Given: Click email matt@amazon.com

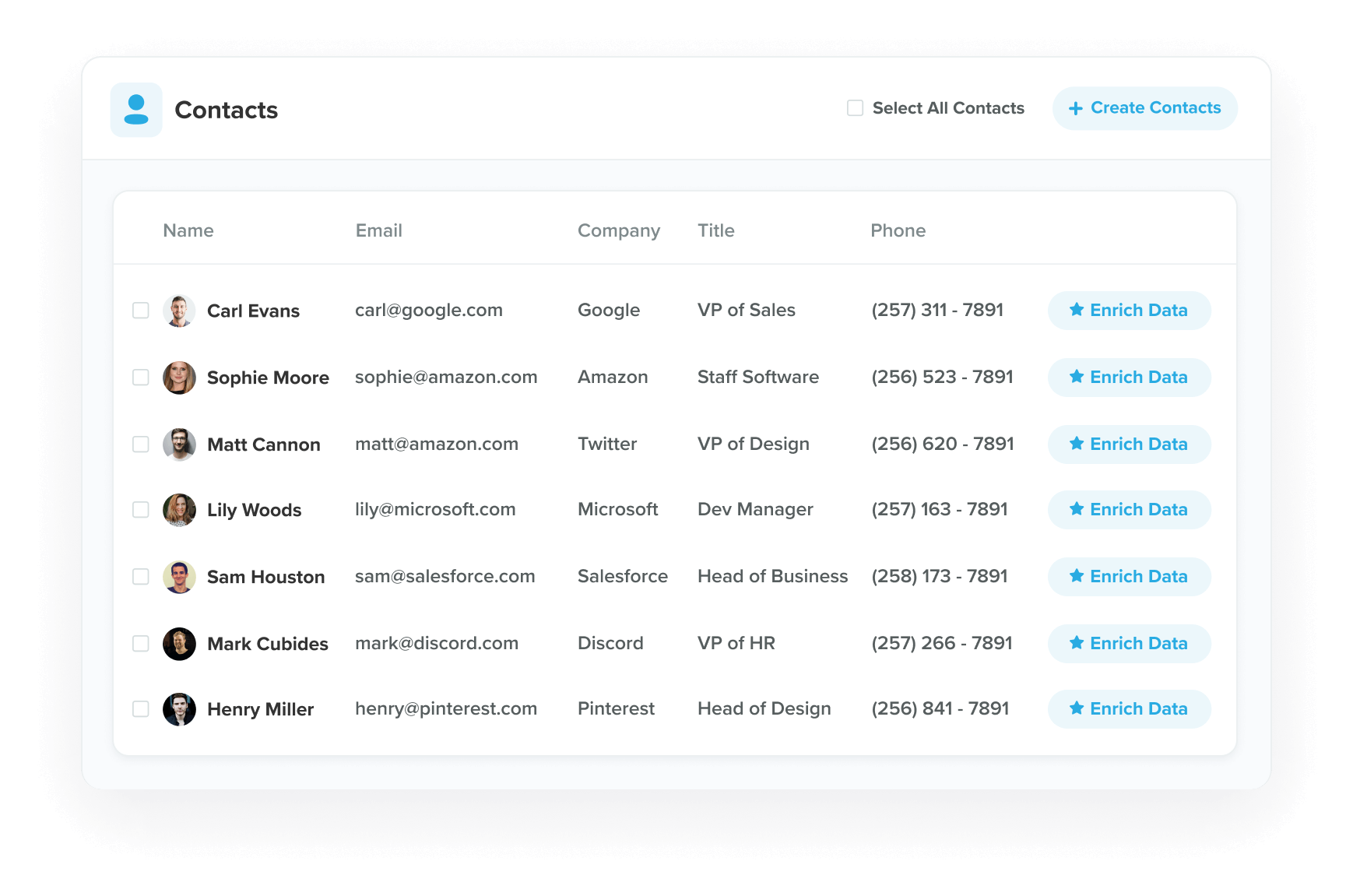Looking at the screenshot, I should coord(437,444).
